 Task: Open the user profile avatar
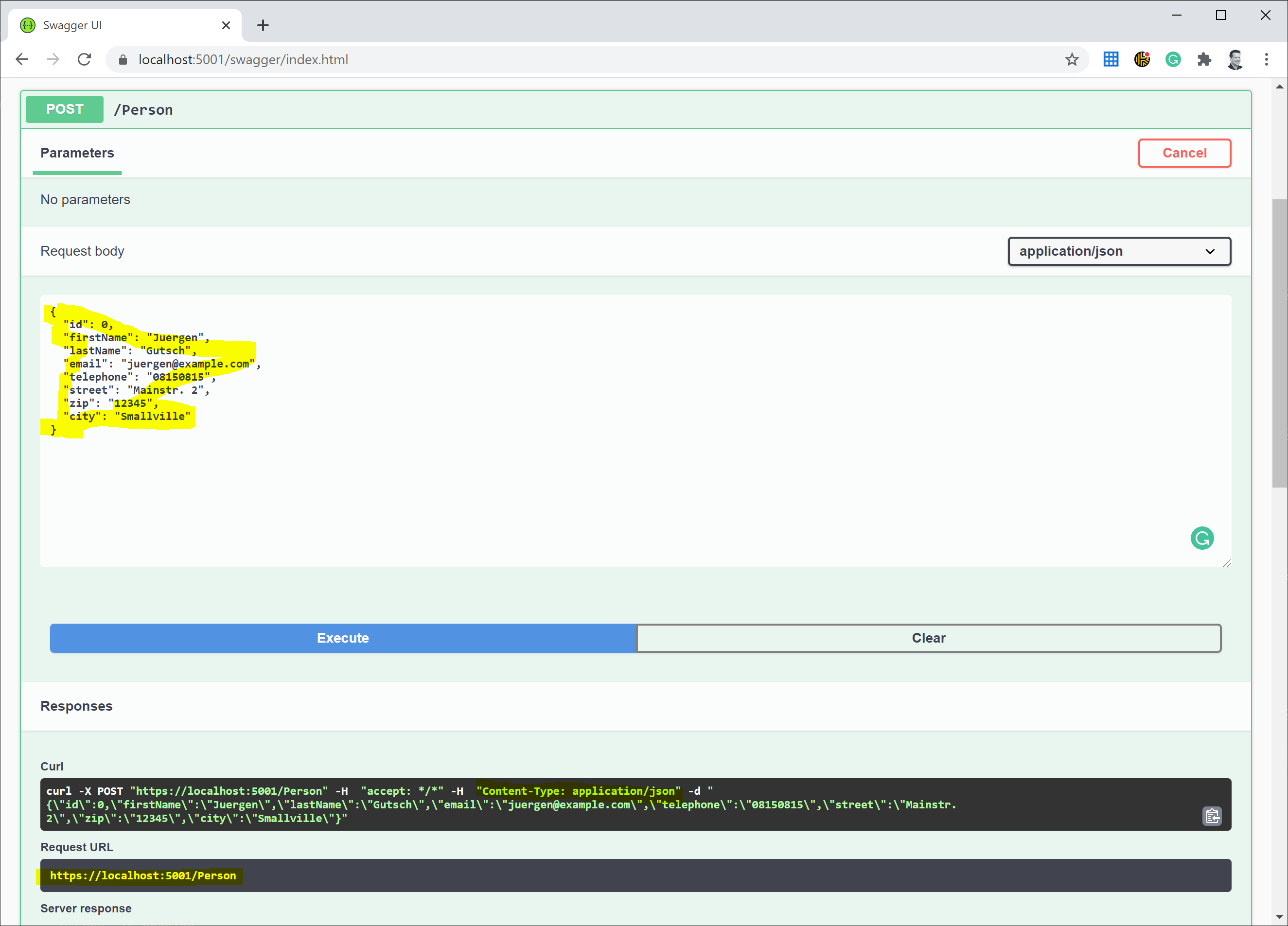click(1235, 60)
